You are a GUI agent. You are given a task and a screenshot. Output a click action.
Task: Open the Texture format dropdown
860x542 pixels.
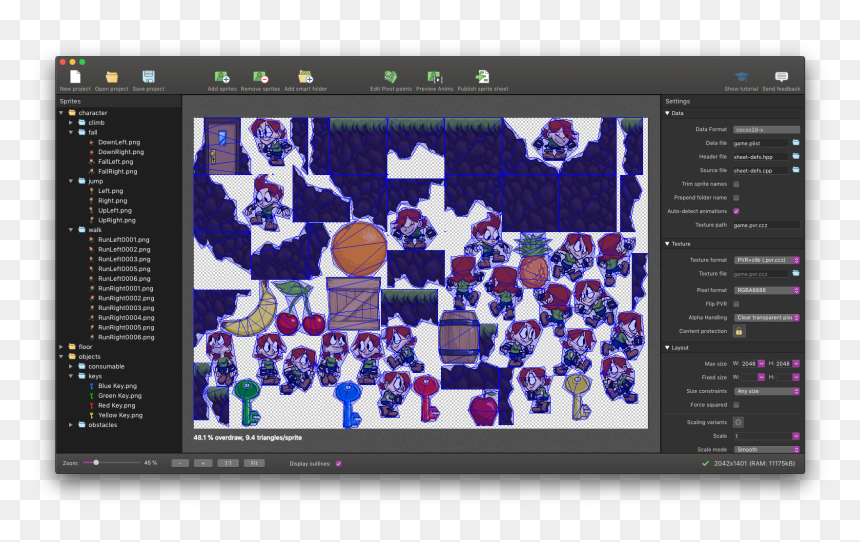coord(766,260)
